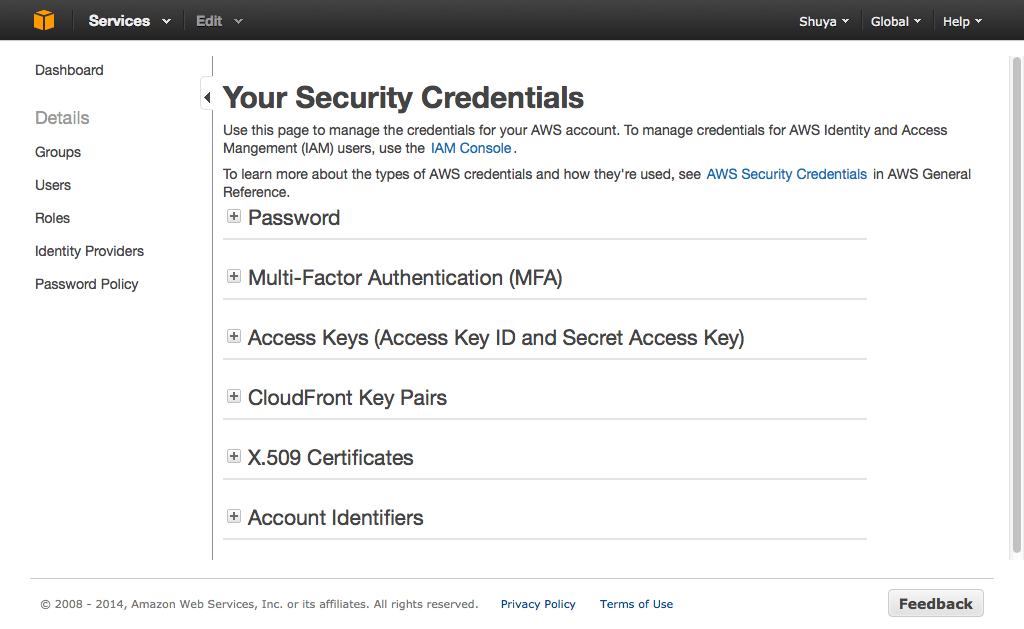This screenshot has width=1024, height=629.
Task: Expand CloudFront Key Pairs plus icon
Action: [x=234, y=397]
